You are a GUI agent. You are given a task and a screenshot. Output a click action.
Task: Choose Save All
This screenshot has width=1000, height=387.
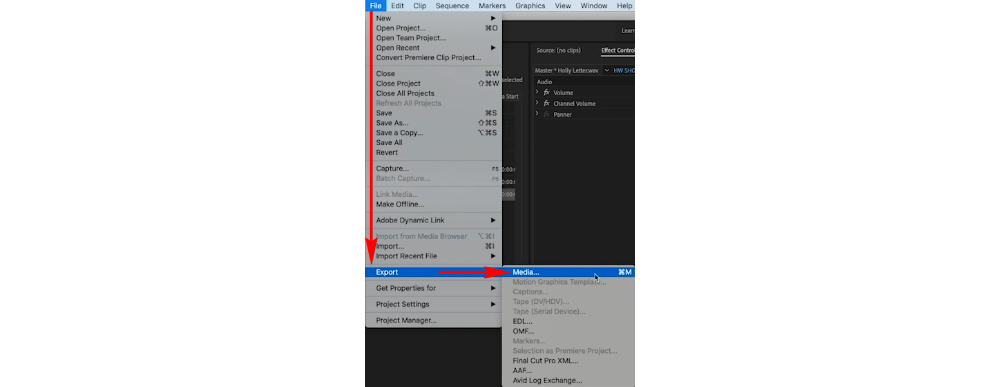434,143
